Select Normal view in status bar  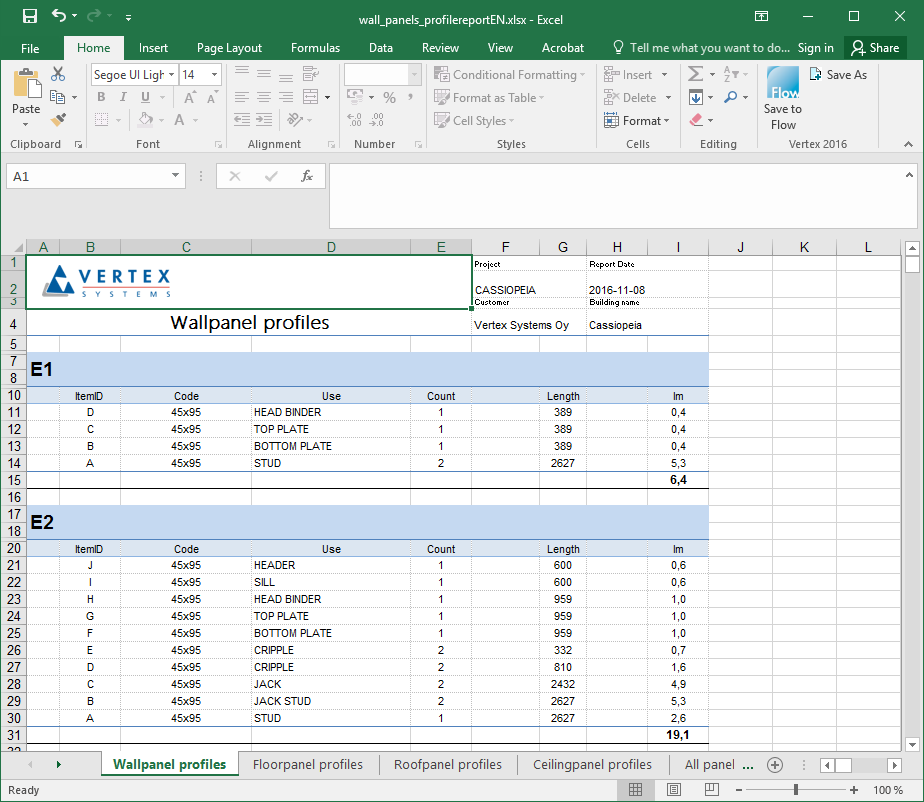coord(635,790)
